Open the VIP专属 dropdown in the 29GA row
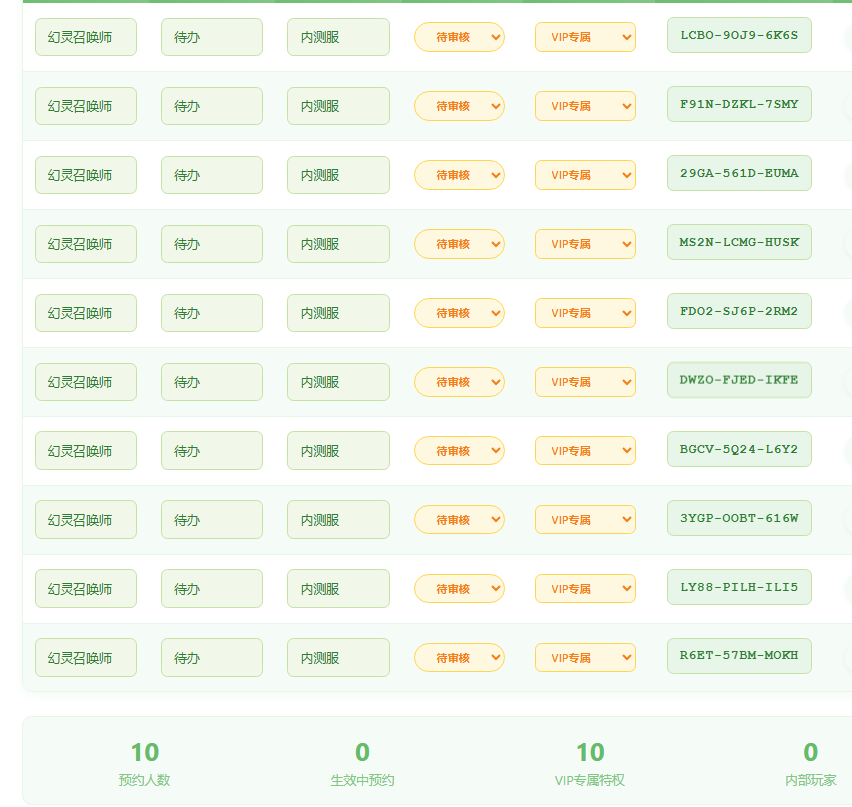 [x=585, y=175]
